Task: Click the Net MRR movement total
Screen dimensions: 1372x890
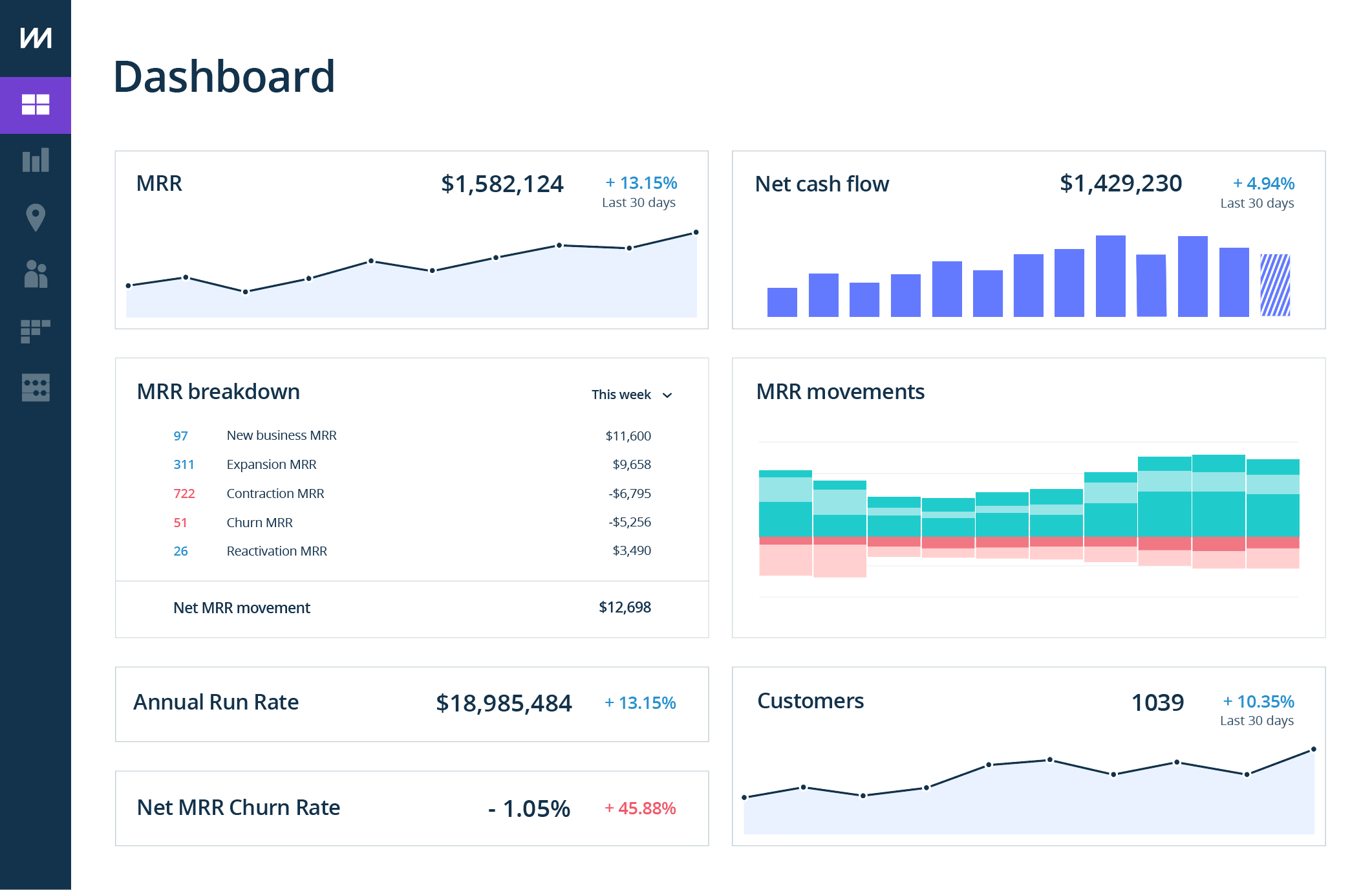Action: click(x=241, y=608)
